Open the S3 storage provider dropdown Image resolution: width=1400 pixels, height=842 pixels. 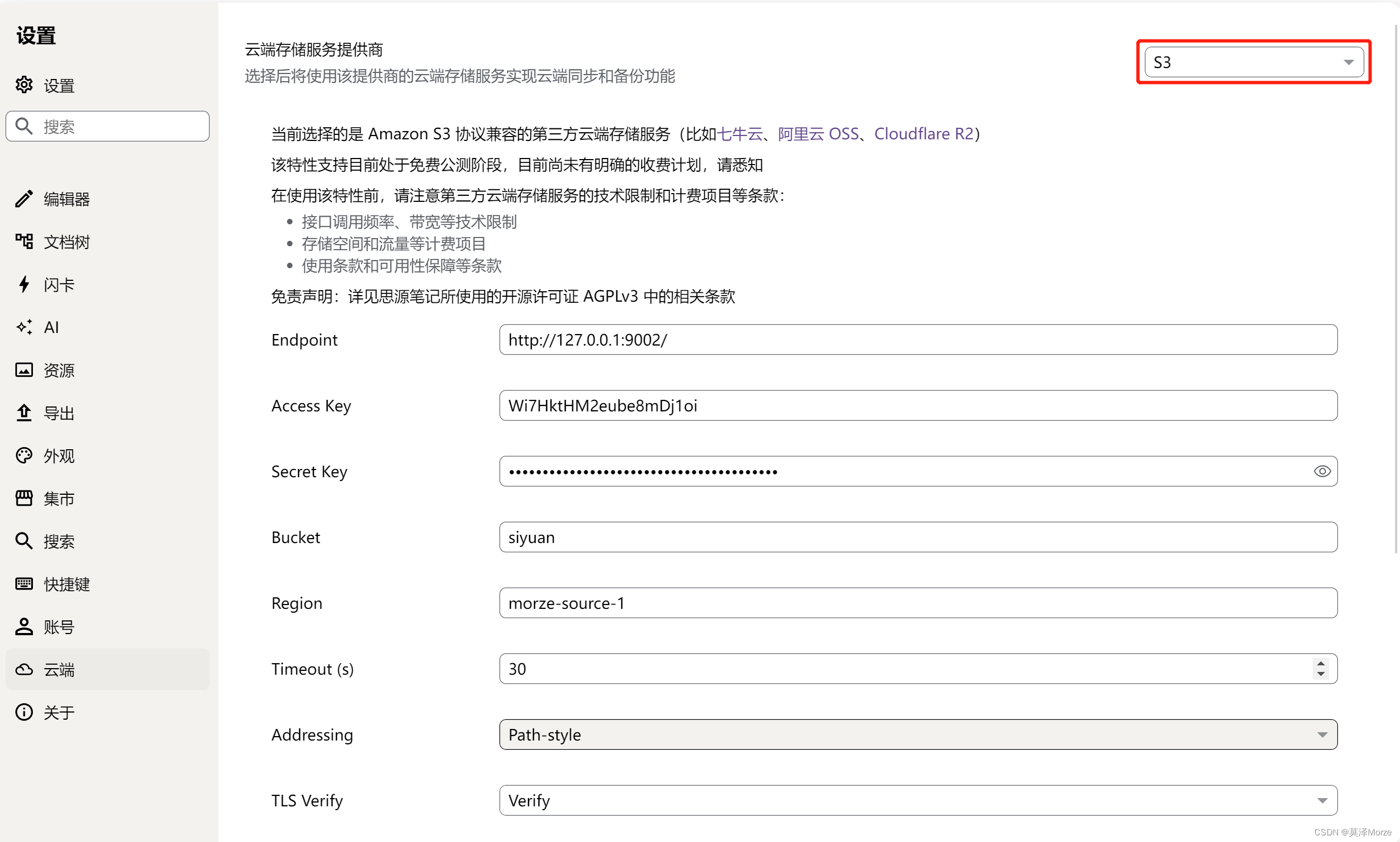pos(1253,62)
